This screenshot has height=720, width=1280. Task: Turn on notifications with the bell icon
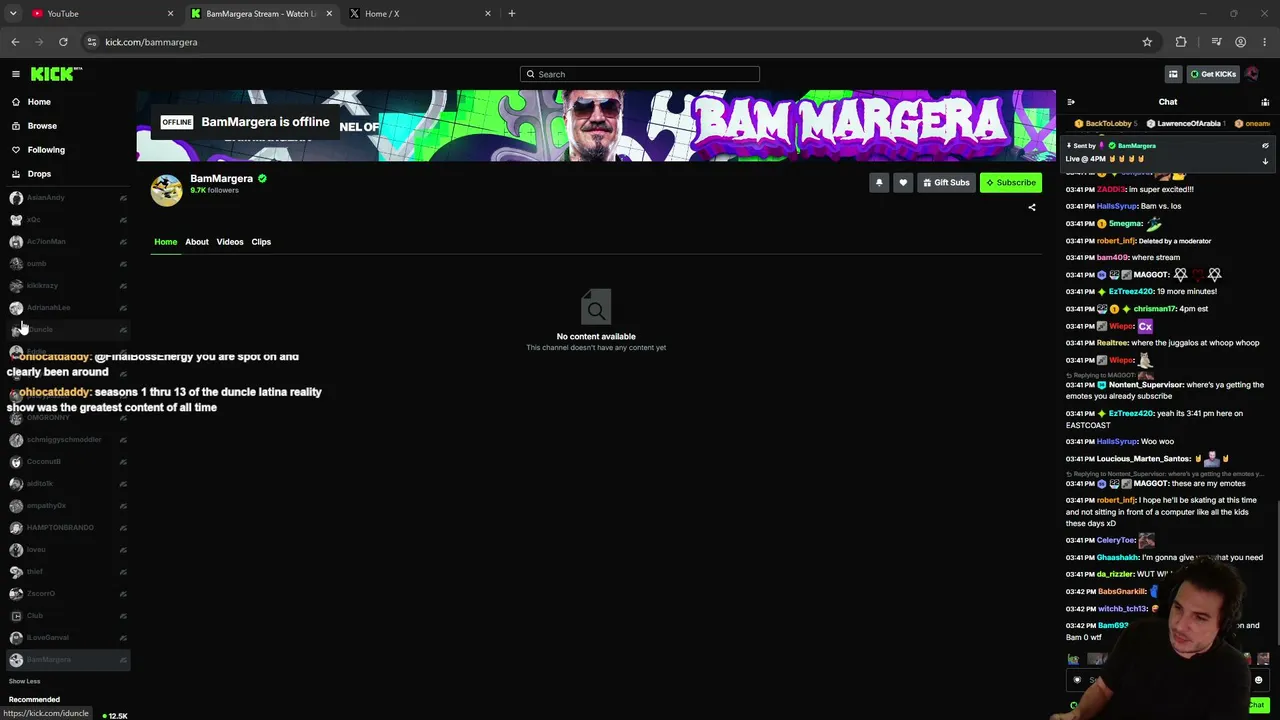879,182
